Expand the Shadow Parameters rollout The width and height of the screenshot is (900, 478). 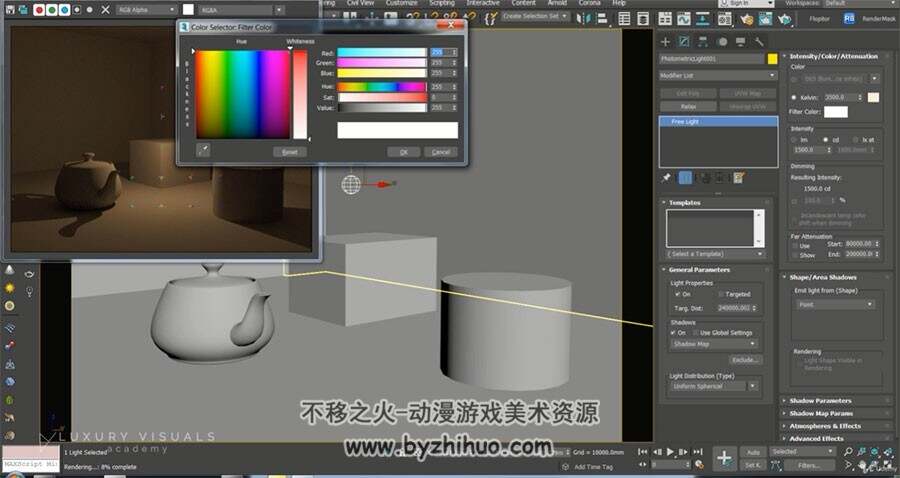coord(820,401)
